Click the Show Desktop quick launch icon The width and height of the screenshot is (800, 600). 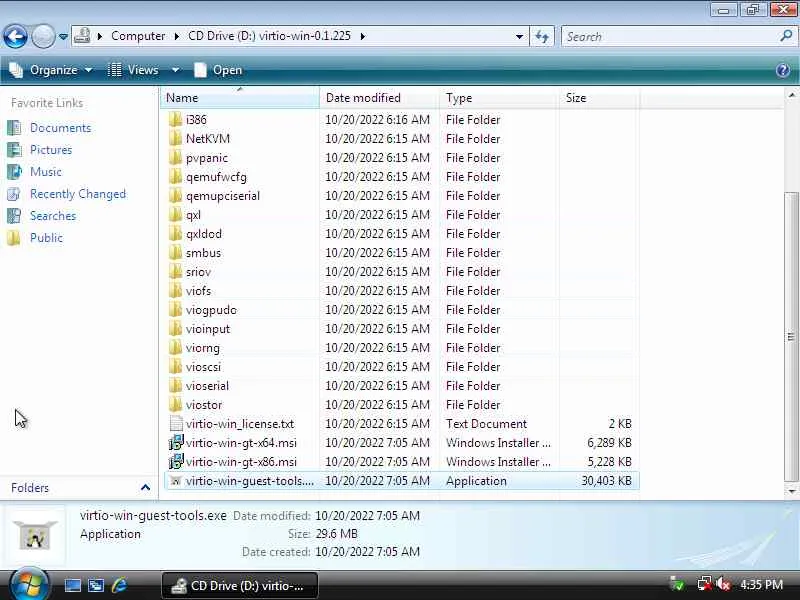72,585
